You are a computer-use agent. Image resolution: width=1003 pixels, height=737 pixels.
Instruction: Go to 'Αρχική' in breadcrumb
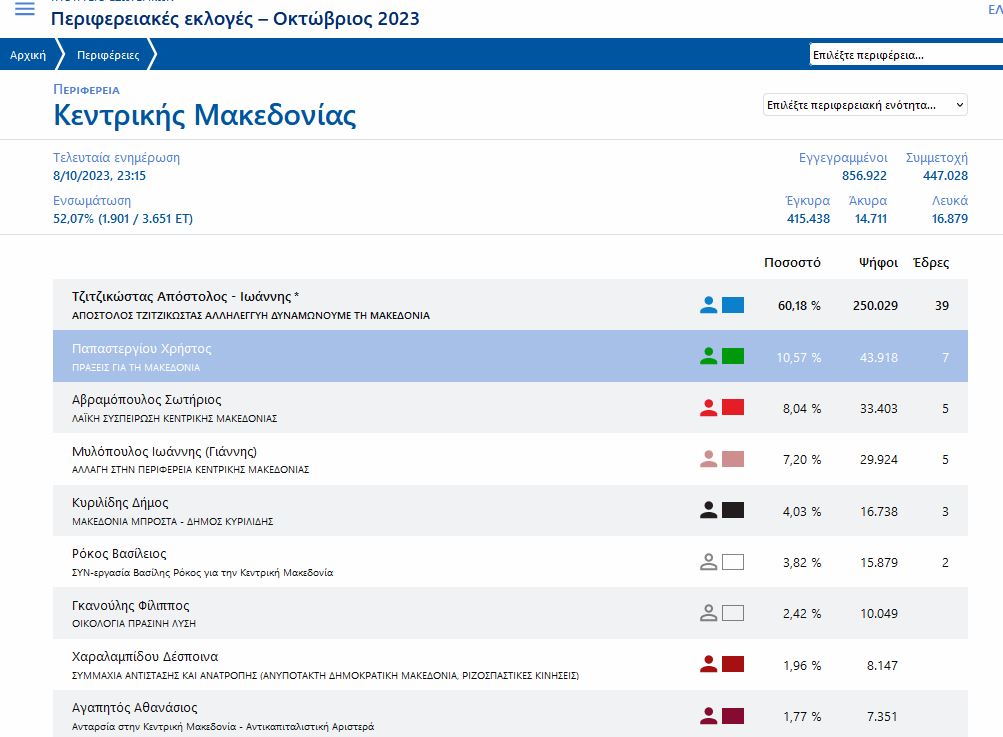point(28,55)
